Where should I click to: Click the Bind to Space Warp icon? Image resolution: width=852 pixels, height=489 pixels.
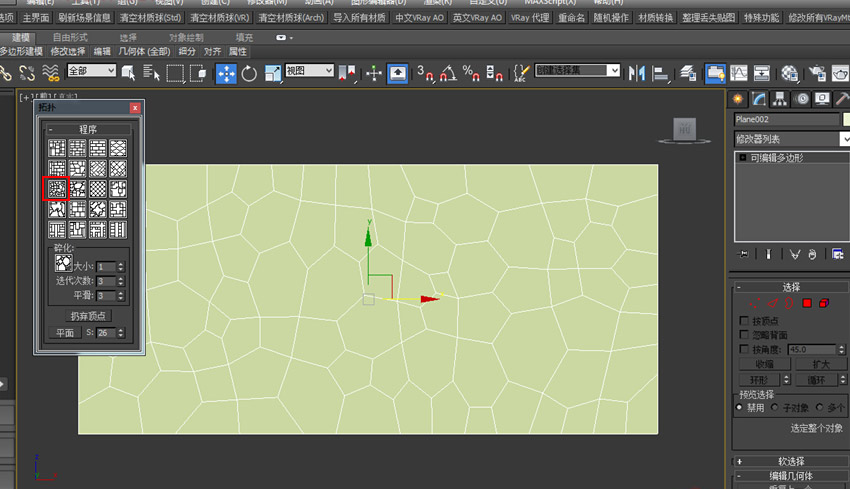coord(51,73)
